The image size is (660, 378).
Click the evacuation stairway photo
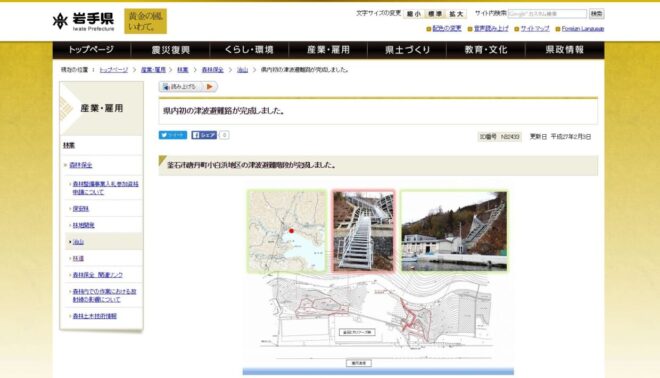(x=364, y=231)
